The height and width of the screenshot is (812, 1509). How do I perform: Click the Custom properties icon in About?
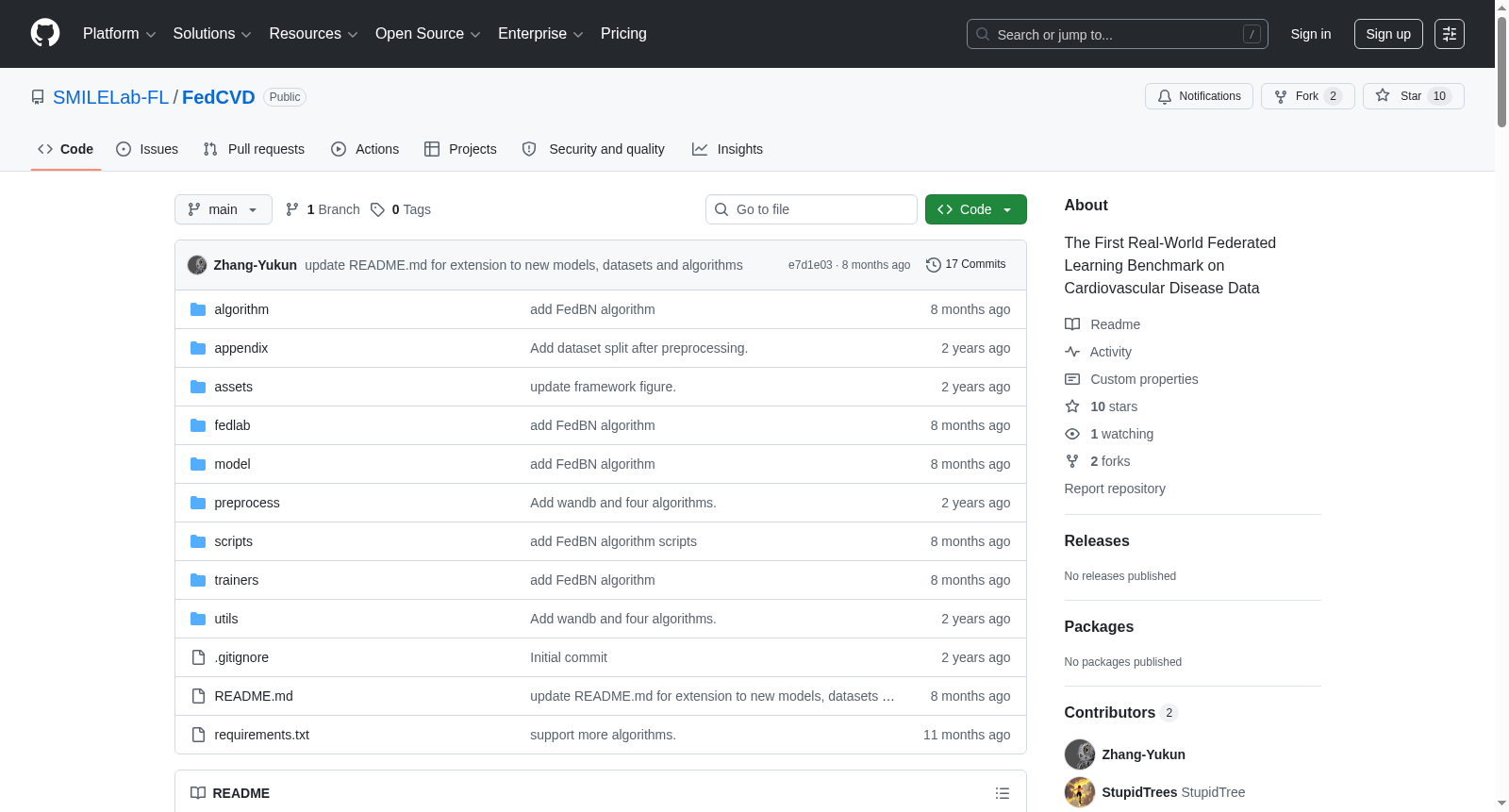tap(1072, 379)
